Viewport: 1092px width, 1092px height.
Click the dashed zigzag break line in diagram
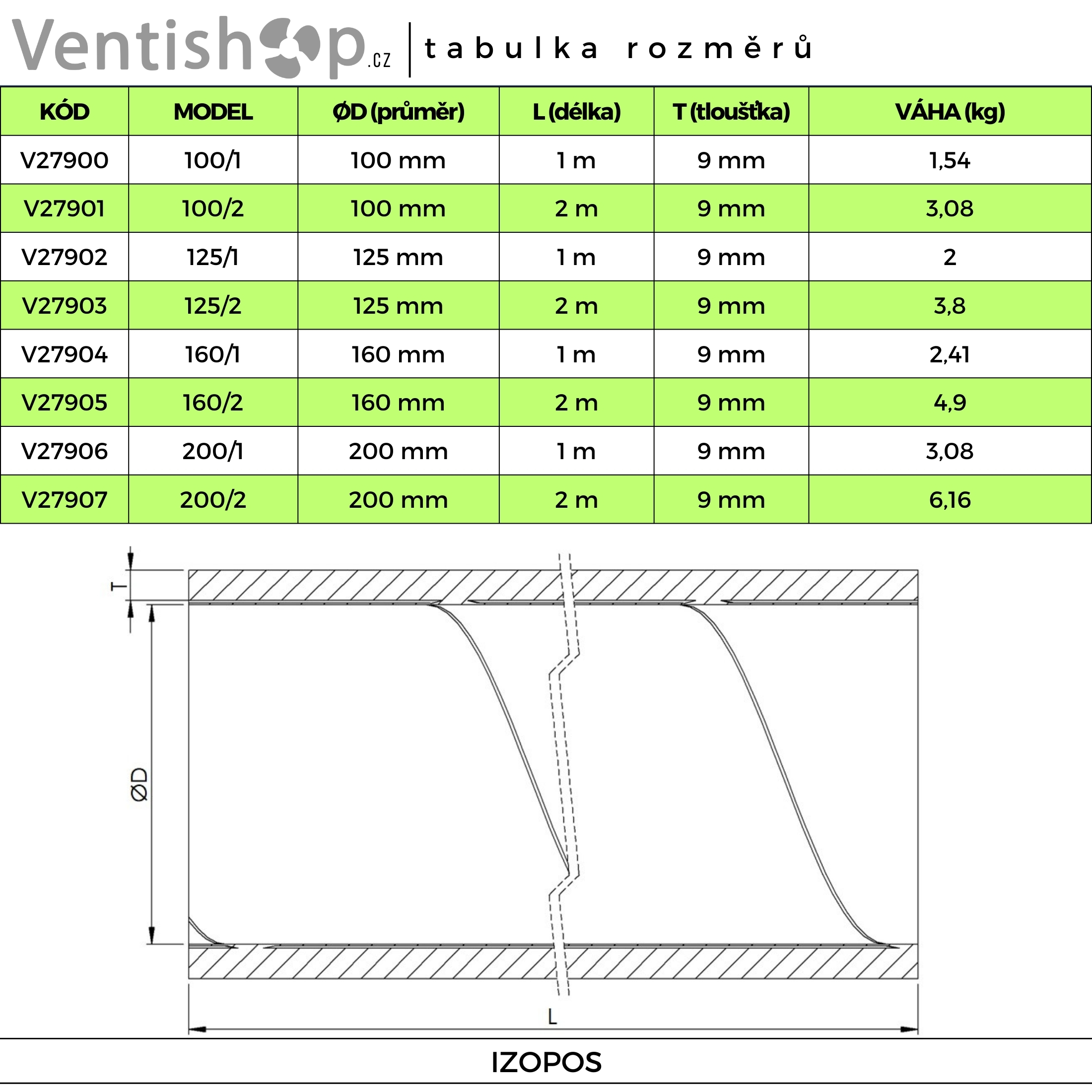tap(564, 774)
